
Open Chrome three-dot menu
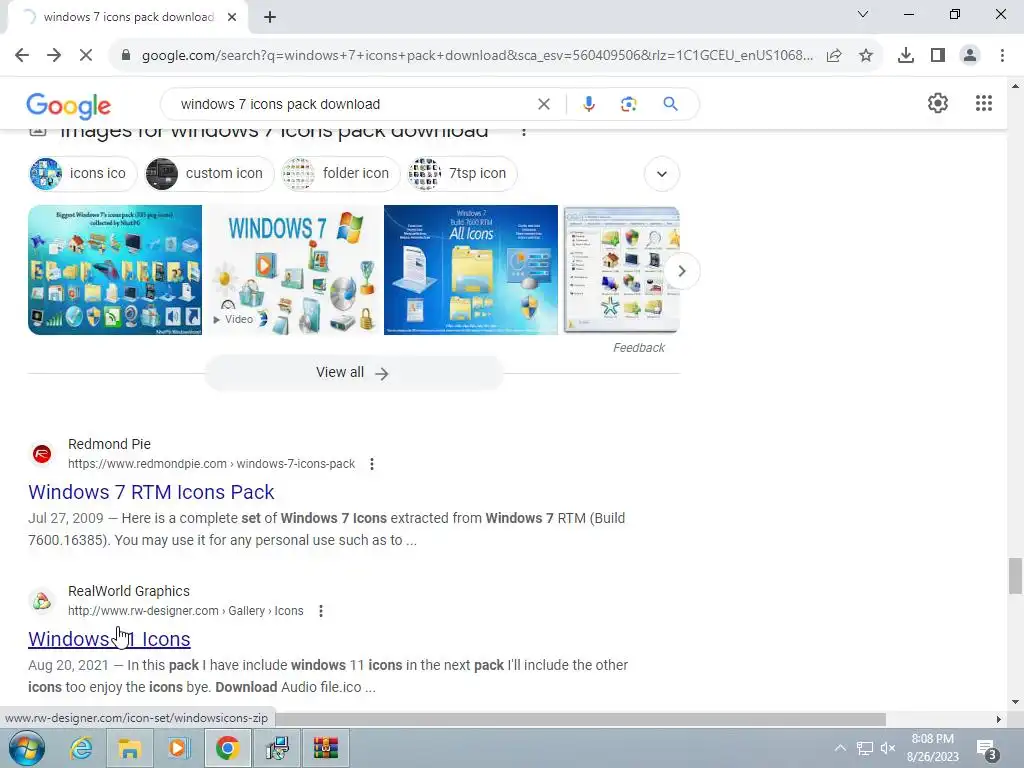[1002, 56]
